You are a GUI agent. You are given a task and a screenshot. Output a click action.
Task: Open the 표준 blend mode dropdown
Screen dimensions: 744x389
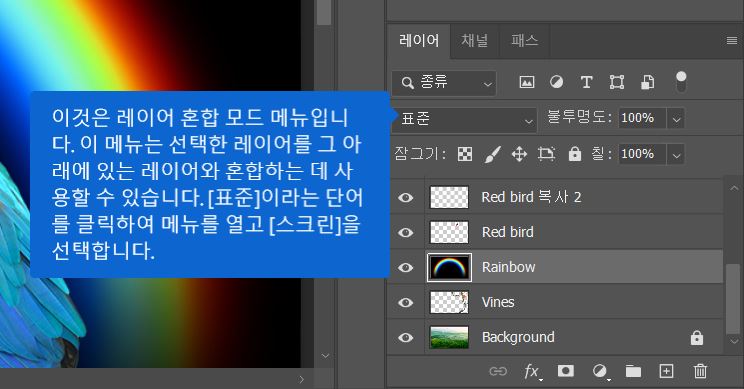point(465,119)
